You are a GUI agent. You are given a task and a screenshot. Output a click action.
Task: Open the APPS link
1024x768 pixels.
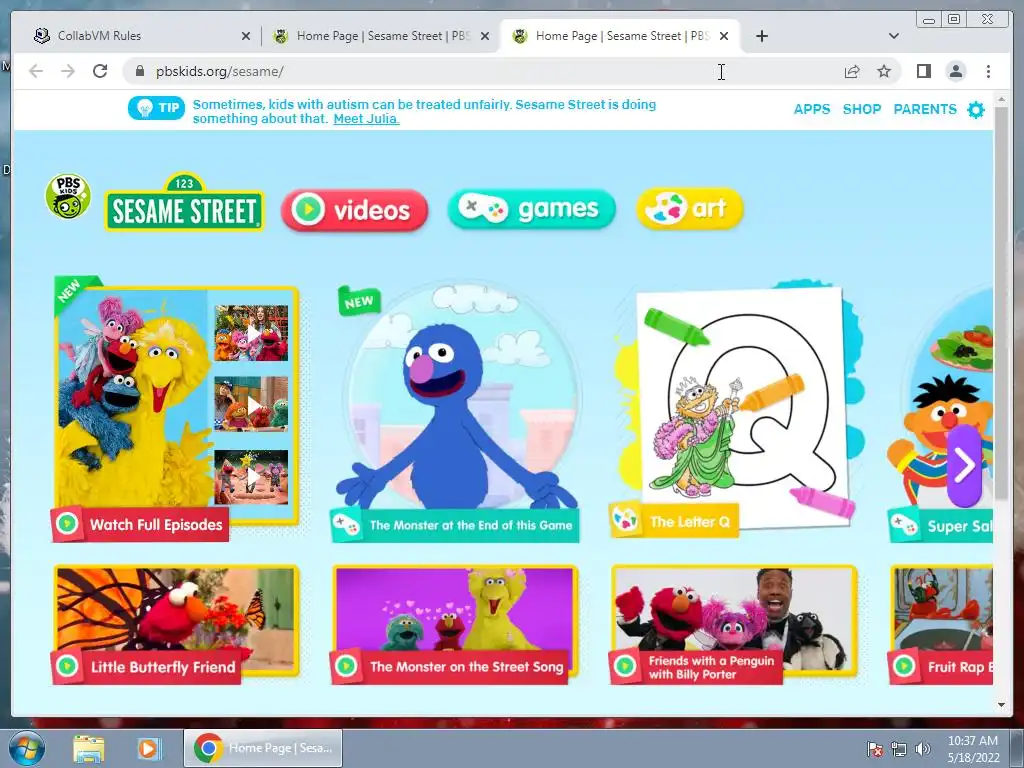coord(812,109)
